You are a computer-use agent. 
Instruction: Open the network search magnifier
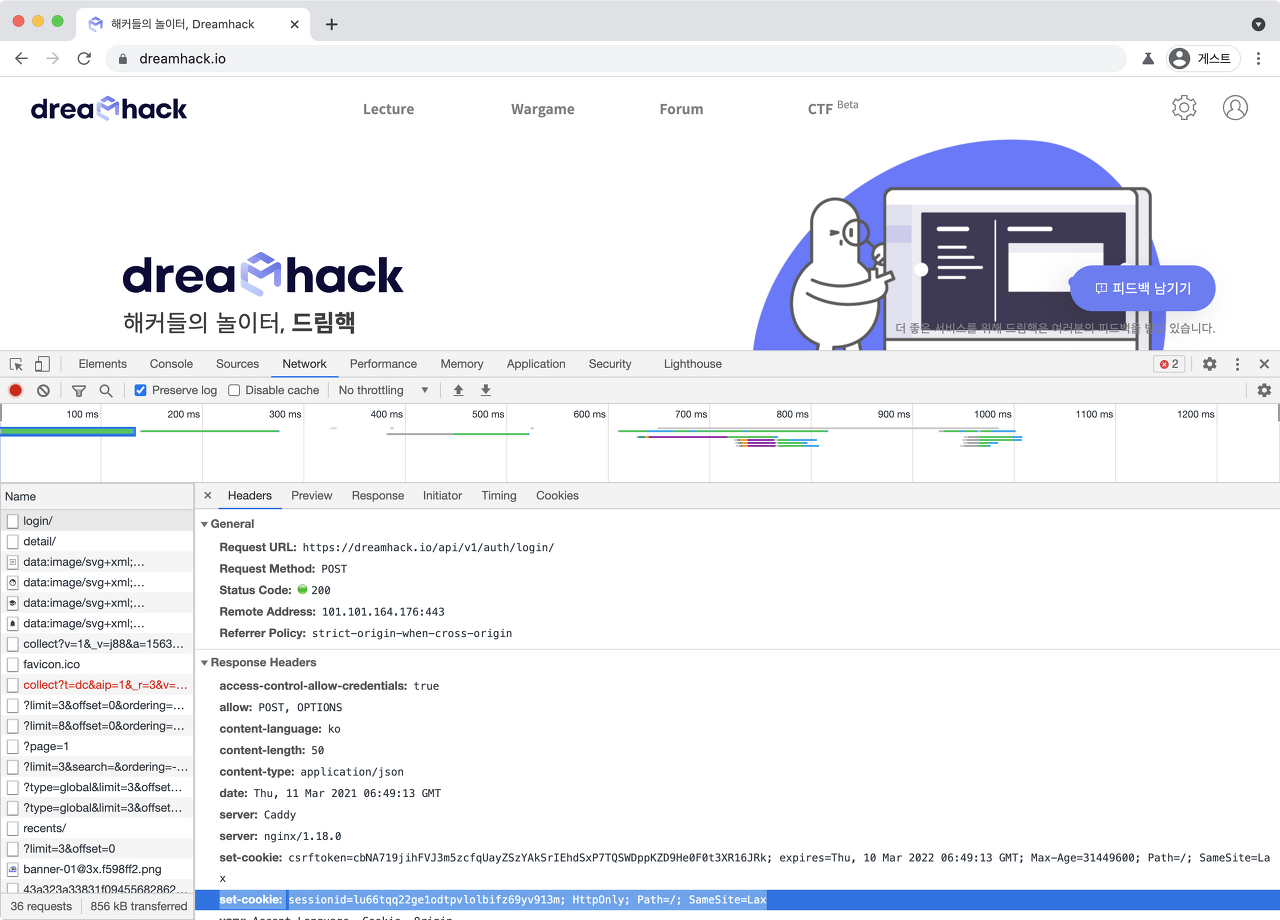[106, 390]
